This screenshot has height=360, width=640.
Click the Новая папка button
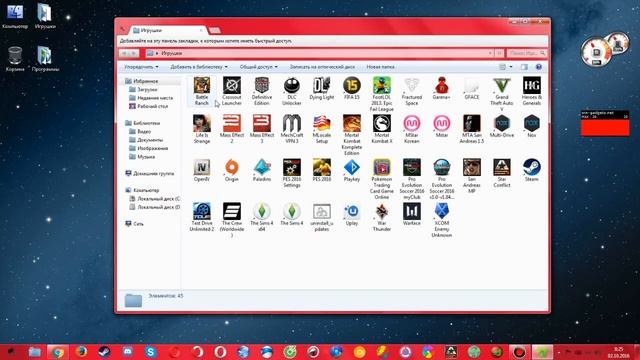[x=380, y=67]
